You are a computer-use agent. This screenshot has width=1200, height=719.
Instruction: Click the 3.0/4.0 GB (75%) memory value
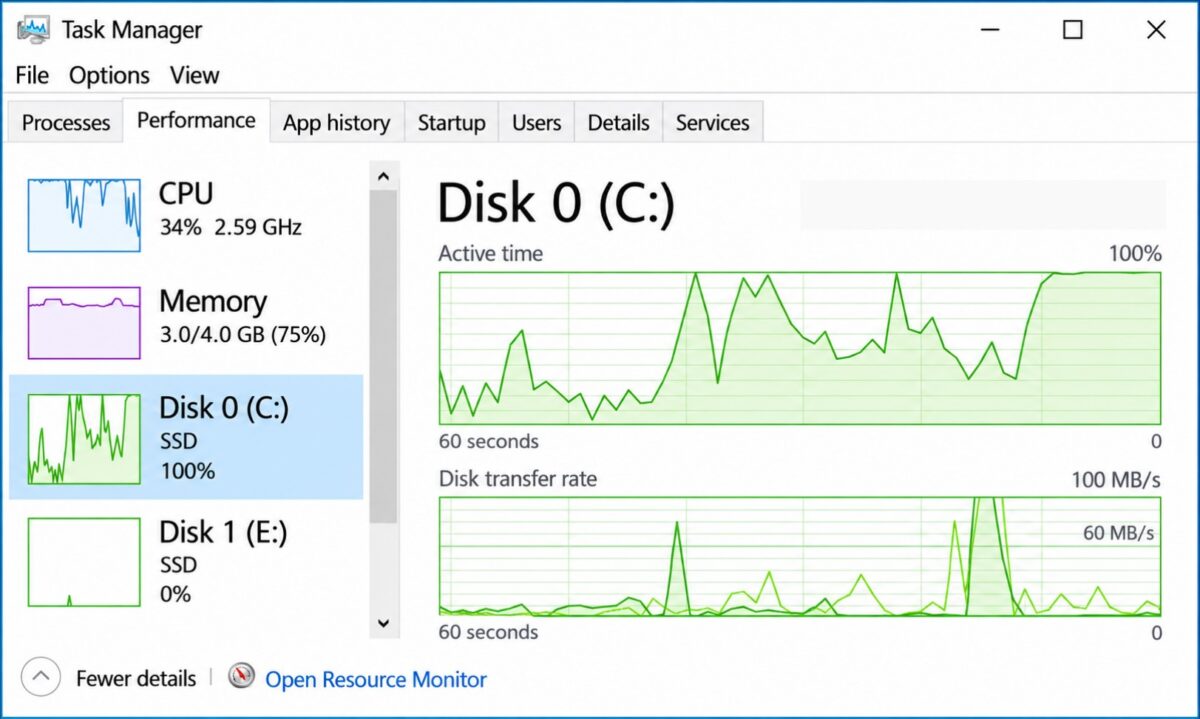[x=243, y=335]
